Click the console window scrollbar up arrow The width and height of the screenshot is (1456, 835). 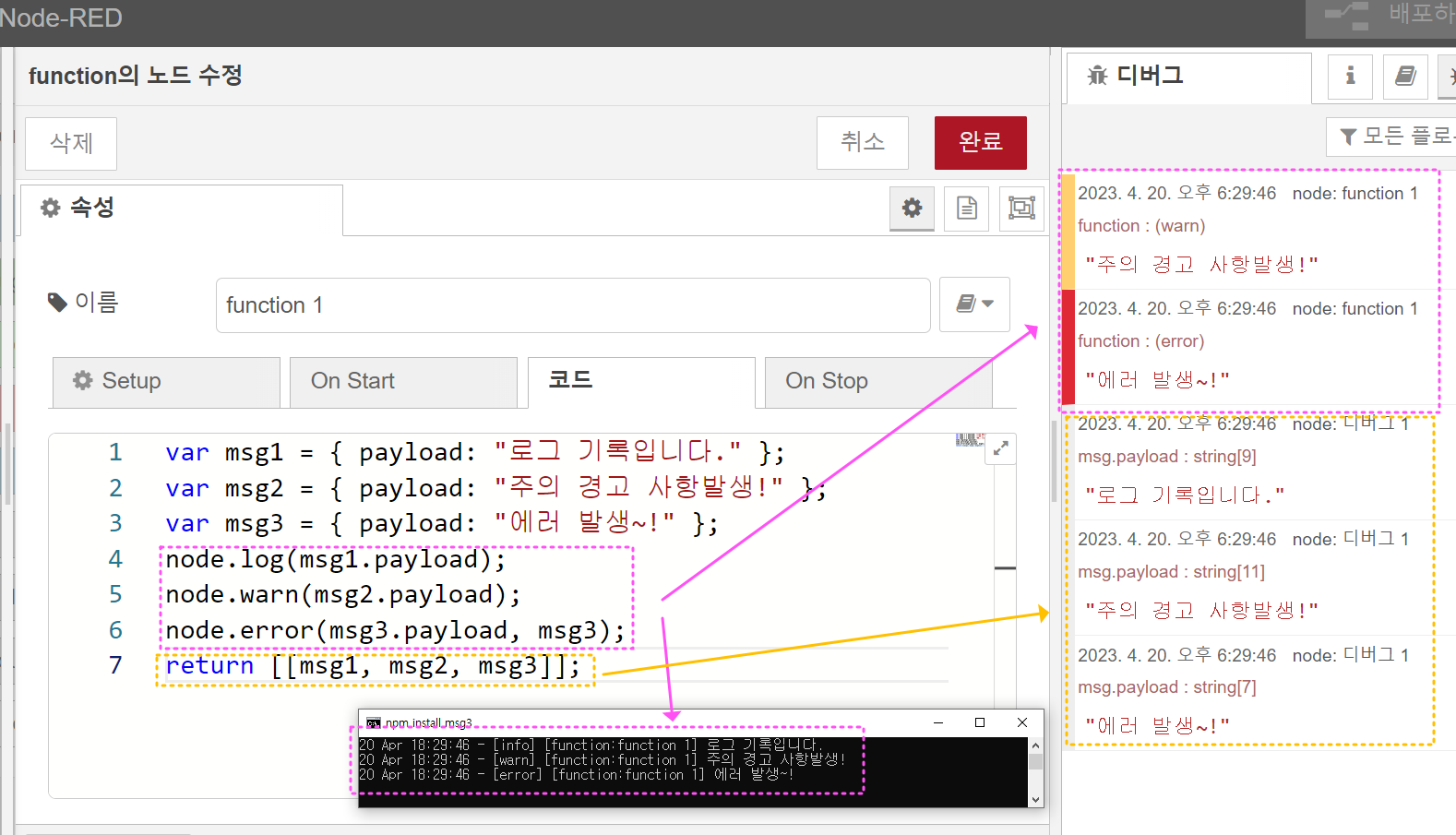1035,745
